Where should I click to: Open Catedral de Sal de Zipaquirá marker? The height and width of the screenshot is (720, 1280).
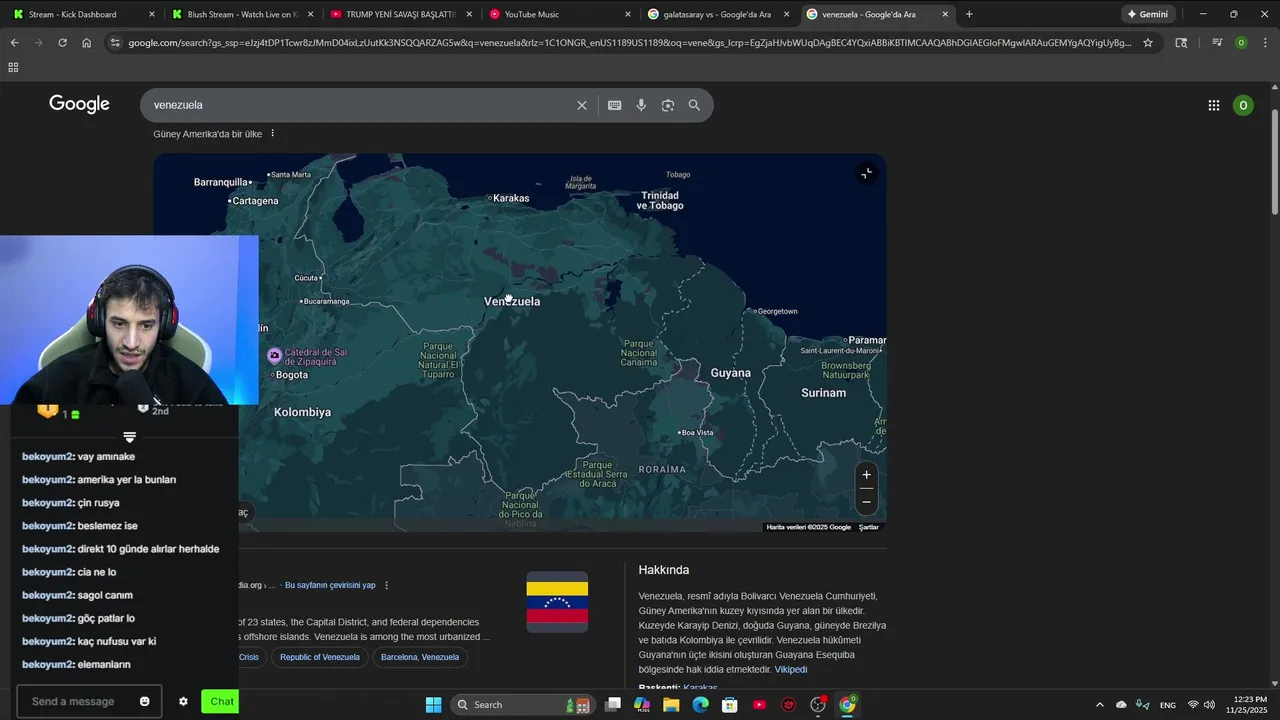tap(274, 355)
